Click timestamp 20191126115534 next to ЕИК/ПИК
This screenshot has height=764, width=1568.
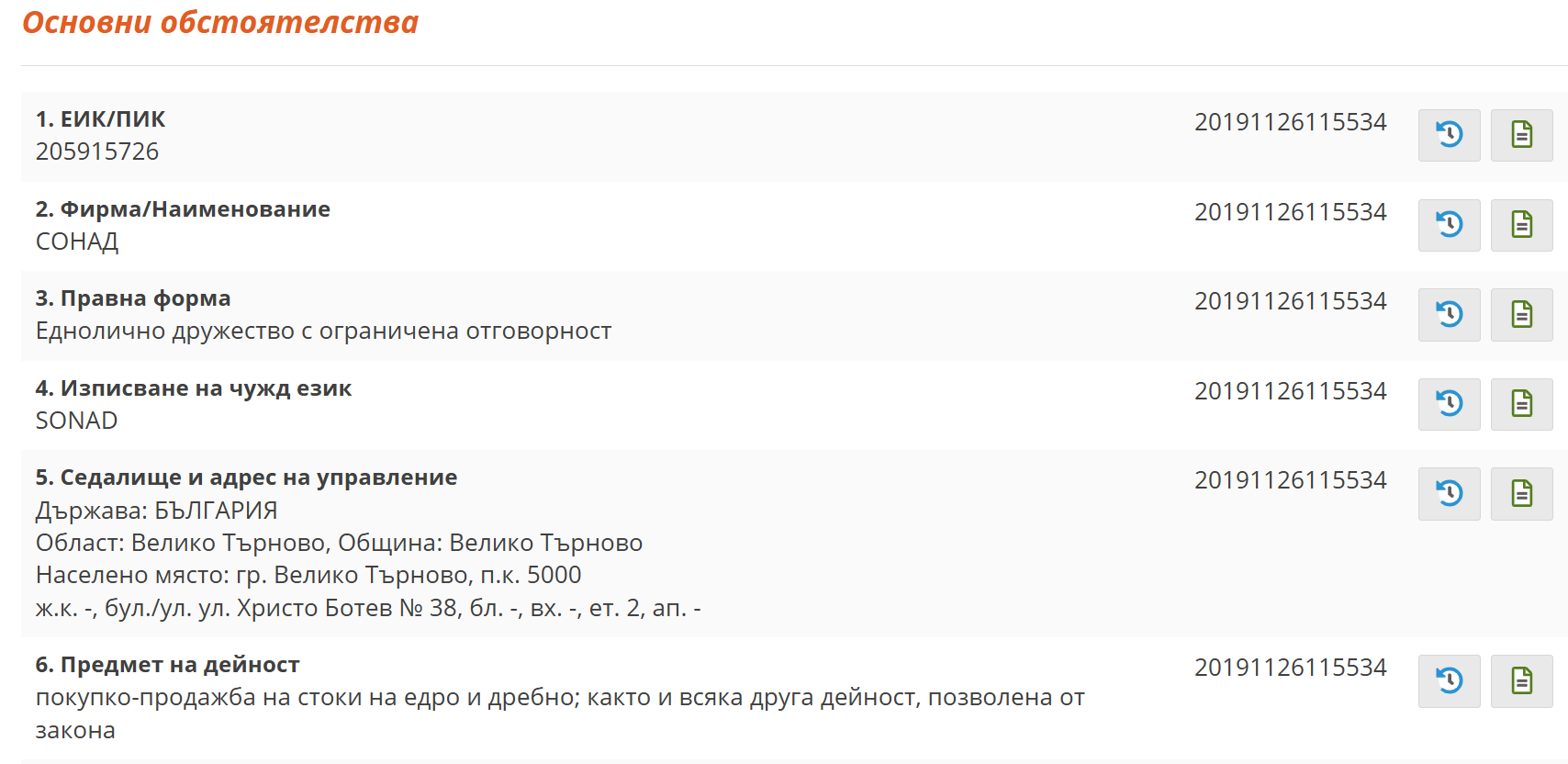pos(1291,121)
